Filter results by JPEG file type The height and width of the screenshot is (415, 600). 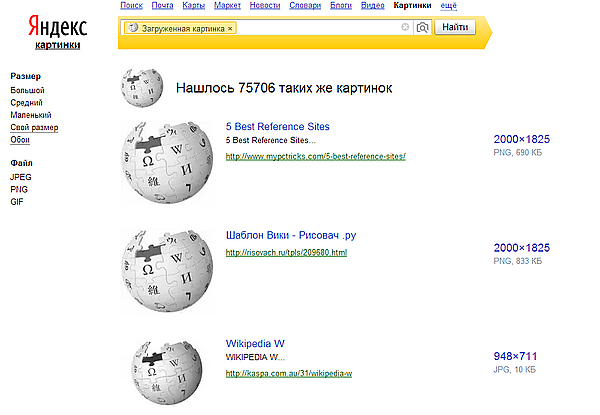point(21,177)
